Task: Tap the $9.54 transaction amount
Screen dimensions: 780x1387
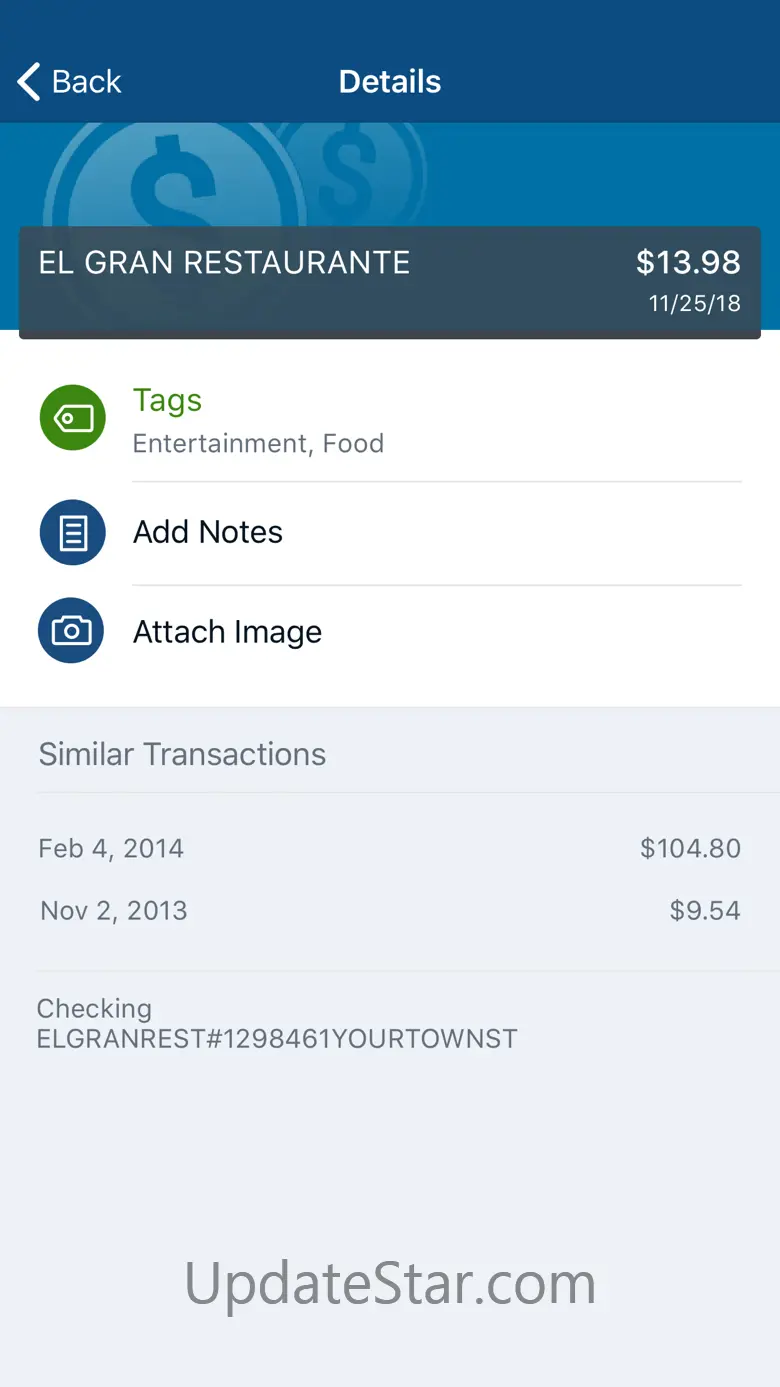Action: (x=705, y=911)
